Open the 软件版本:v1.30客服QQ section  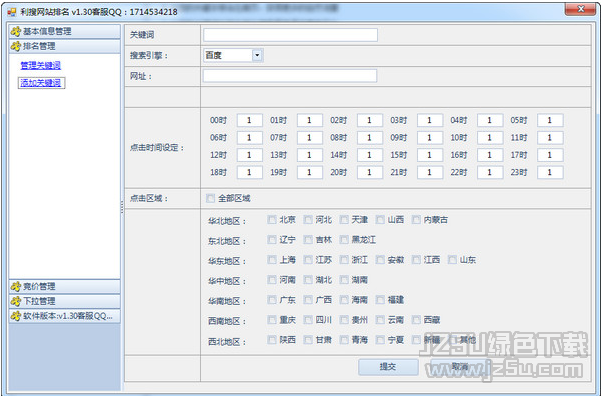pos(64,316)
